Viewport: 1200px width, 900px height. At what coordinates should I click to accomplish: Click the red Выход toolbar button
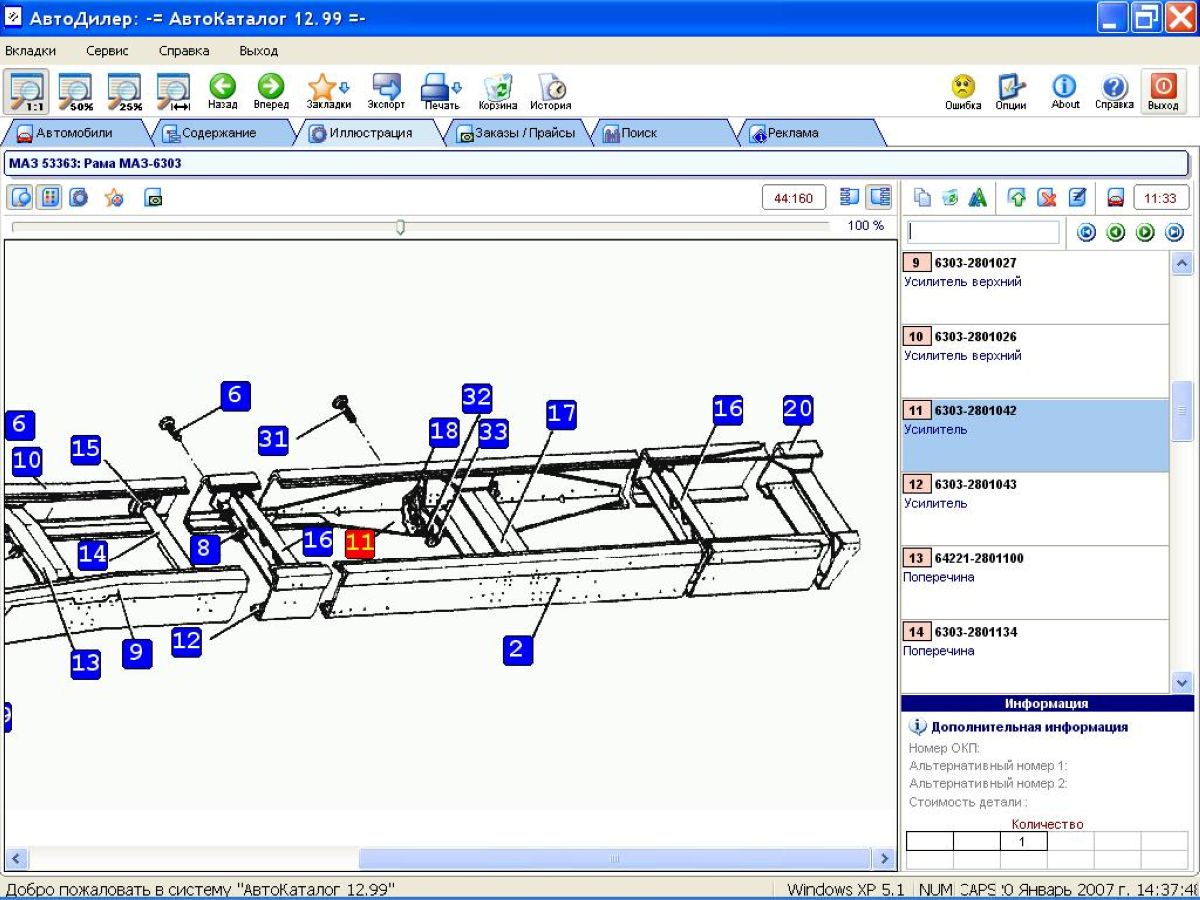click(x=1163, y=91)
